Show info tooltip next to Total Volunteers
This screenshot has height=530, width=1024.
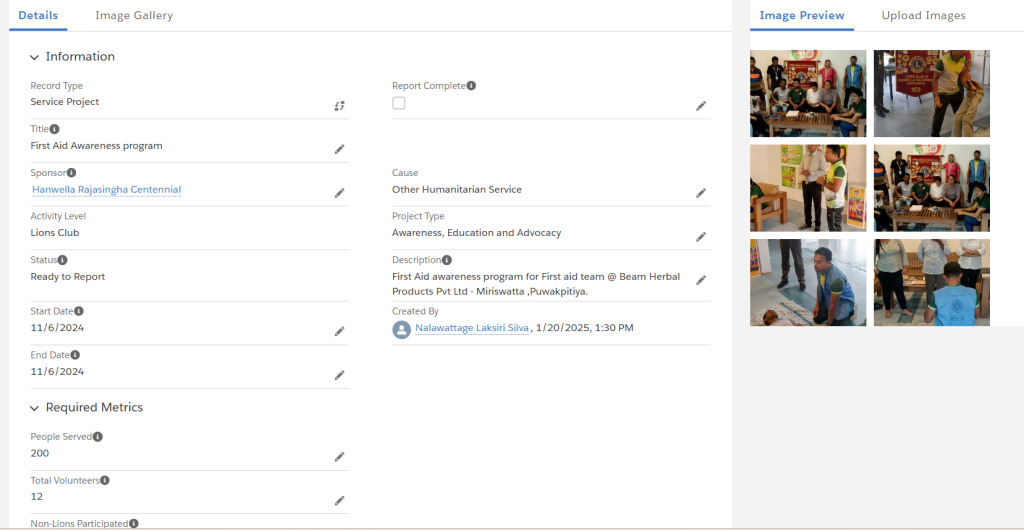tap(104, 480)
